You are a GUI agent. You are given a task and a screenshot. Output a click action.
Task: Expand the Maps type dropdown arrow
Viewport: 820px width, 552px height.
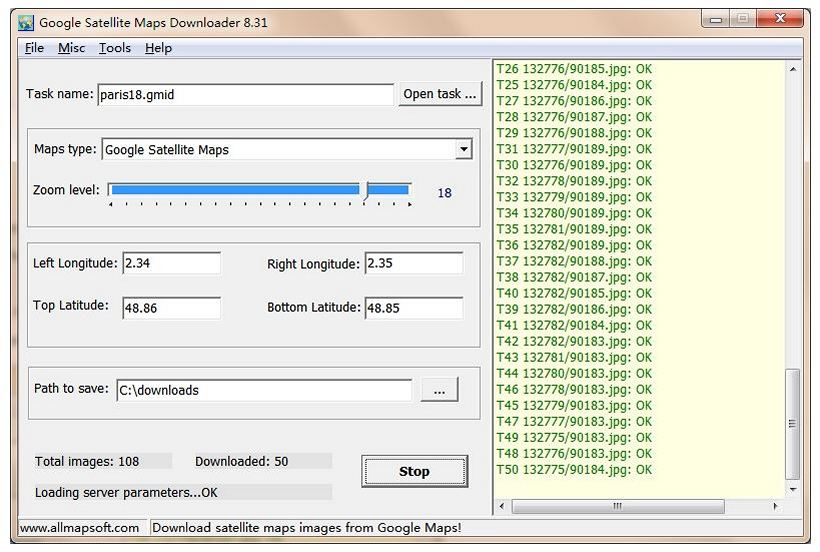pyautogui.click(x=463, y=150)
